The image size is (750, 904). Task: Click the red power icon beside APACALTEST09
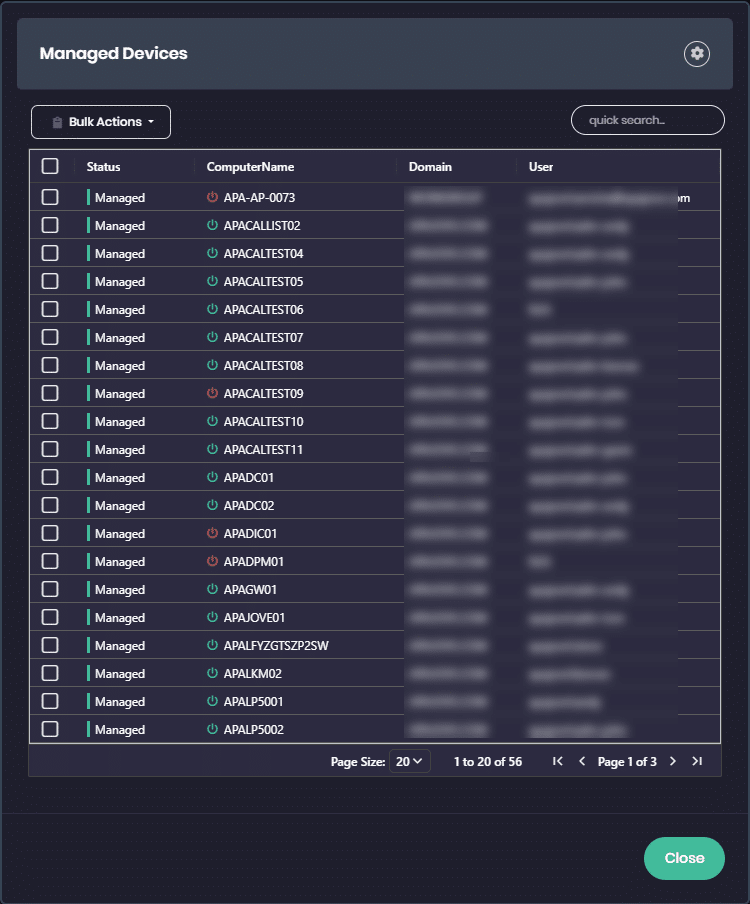coord(212,394)
